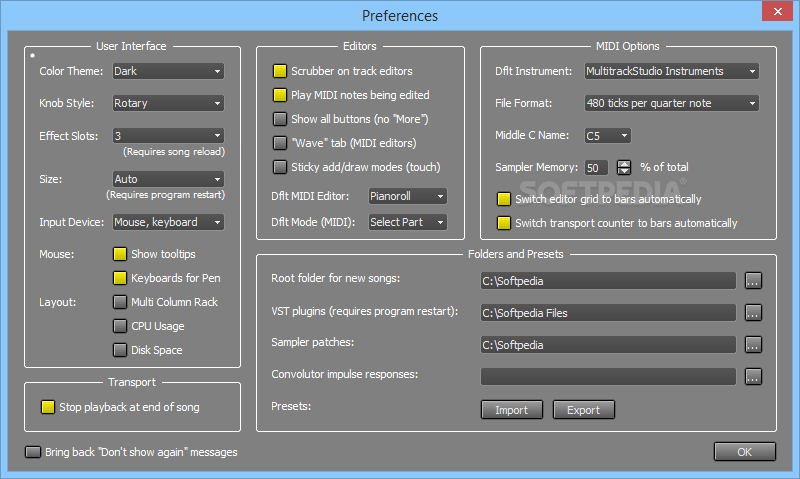Click the Convolutor impulse responses field
Image resolution: width=800 pixels, height=479 pixels.
click(608, 376)
